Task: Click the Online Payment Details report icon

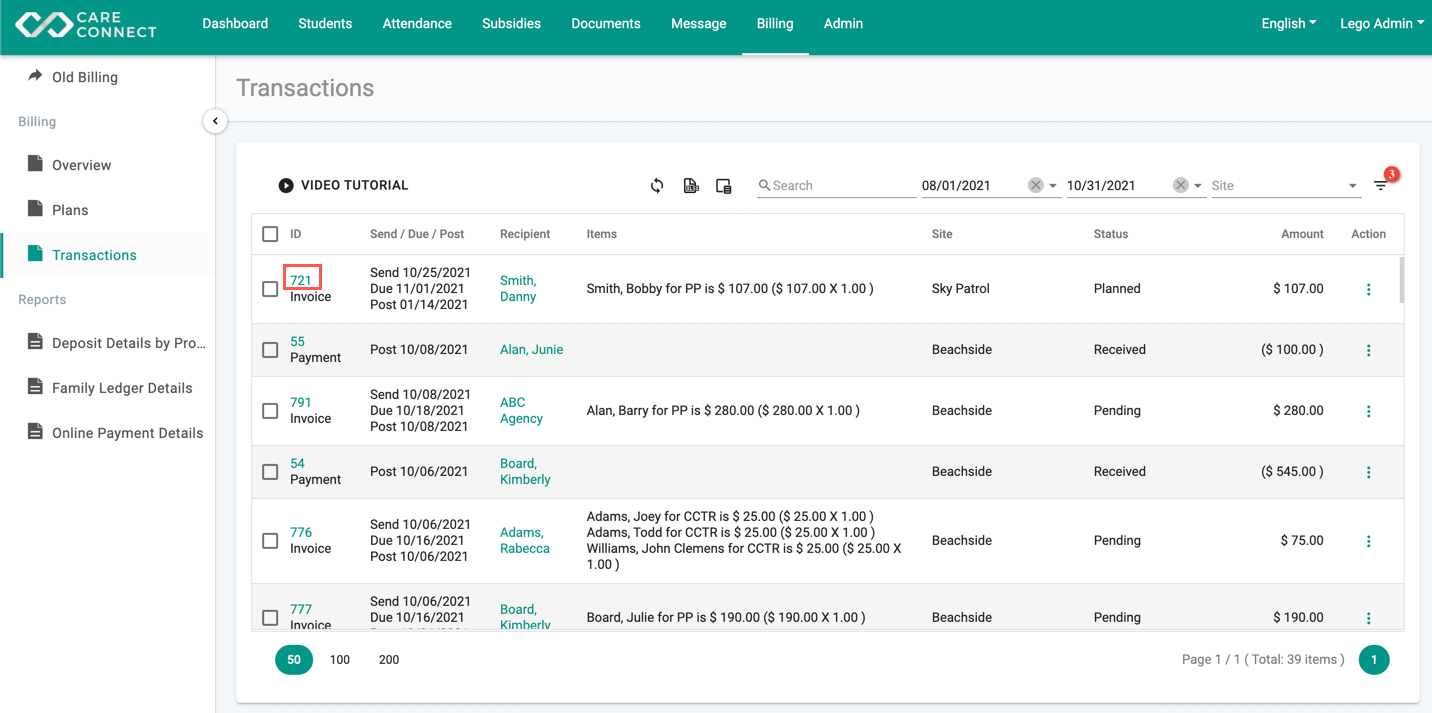Action: [x=35, y=432]
